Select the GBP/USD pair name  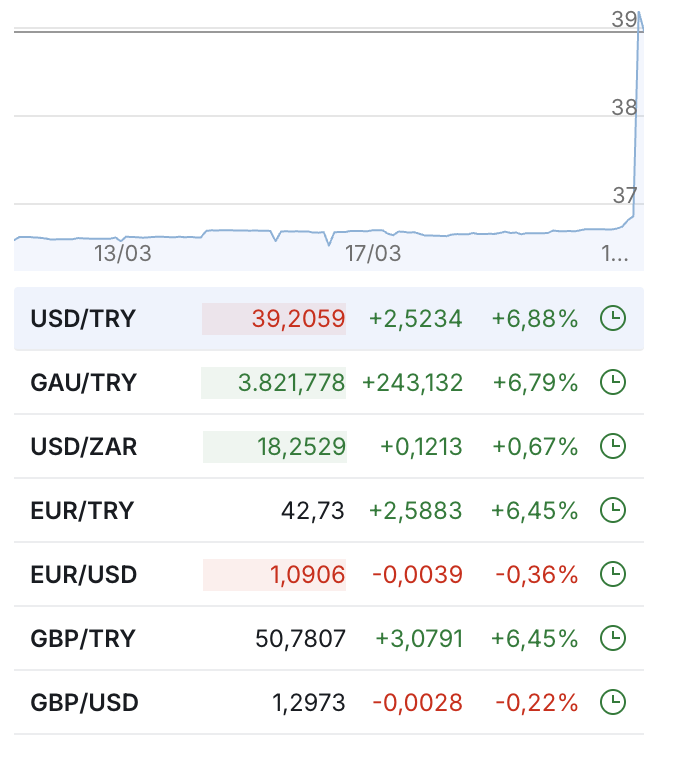pos(84,703)
